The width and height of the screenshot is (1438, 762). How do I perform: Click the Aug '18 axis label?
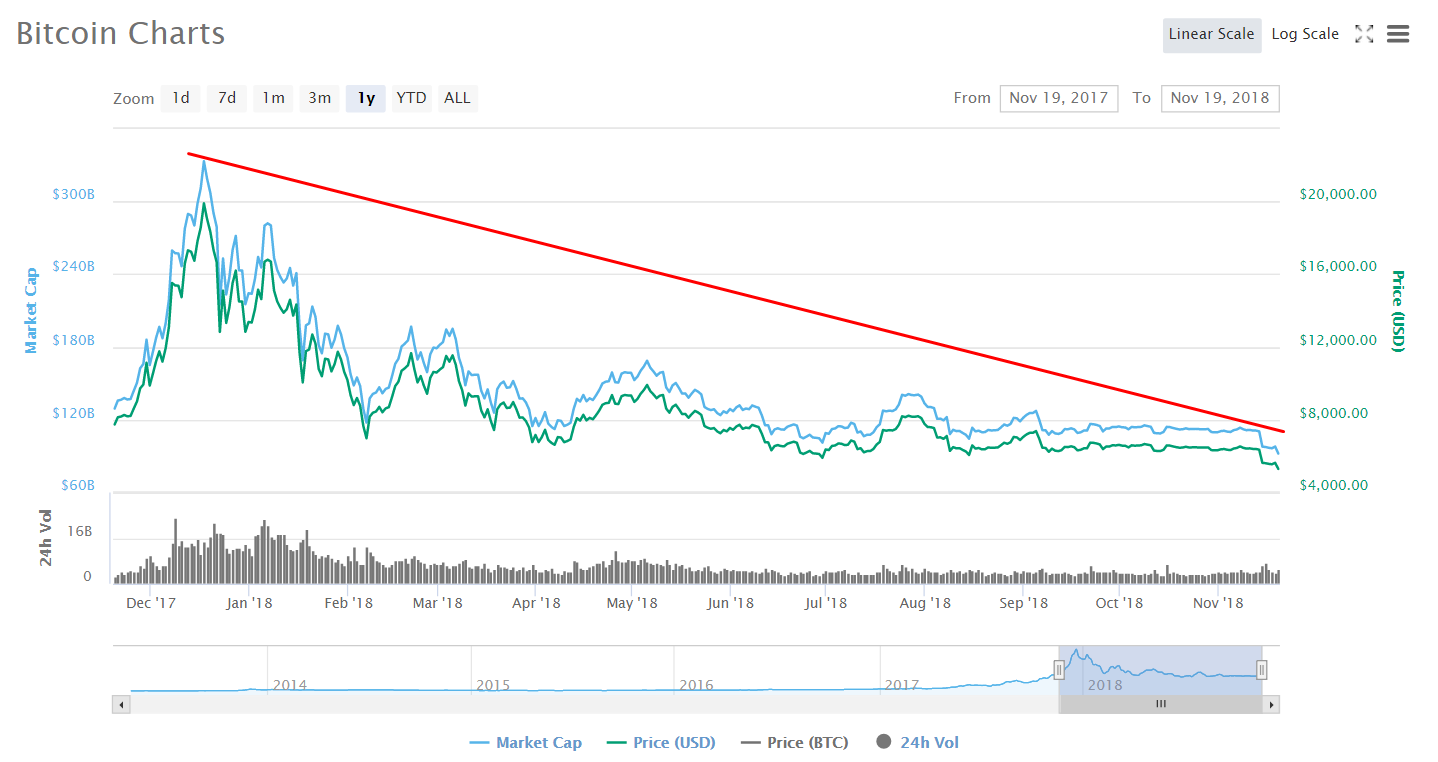(925, 603)
